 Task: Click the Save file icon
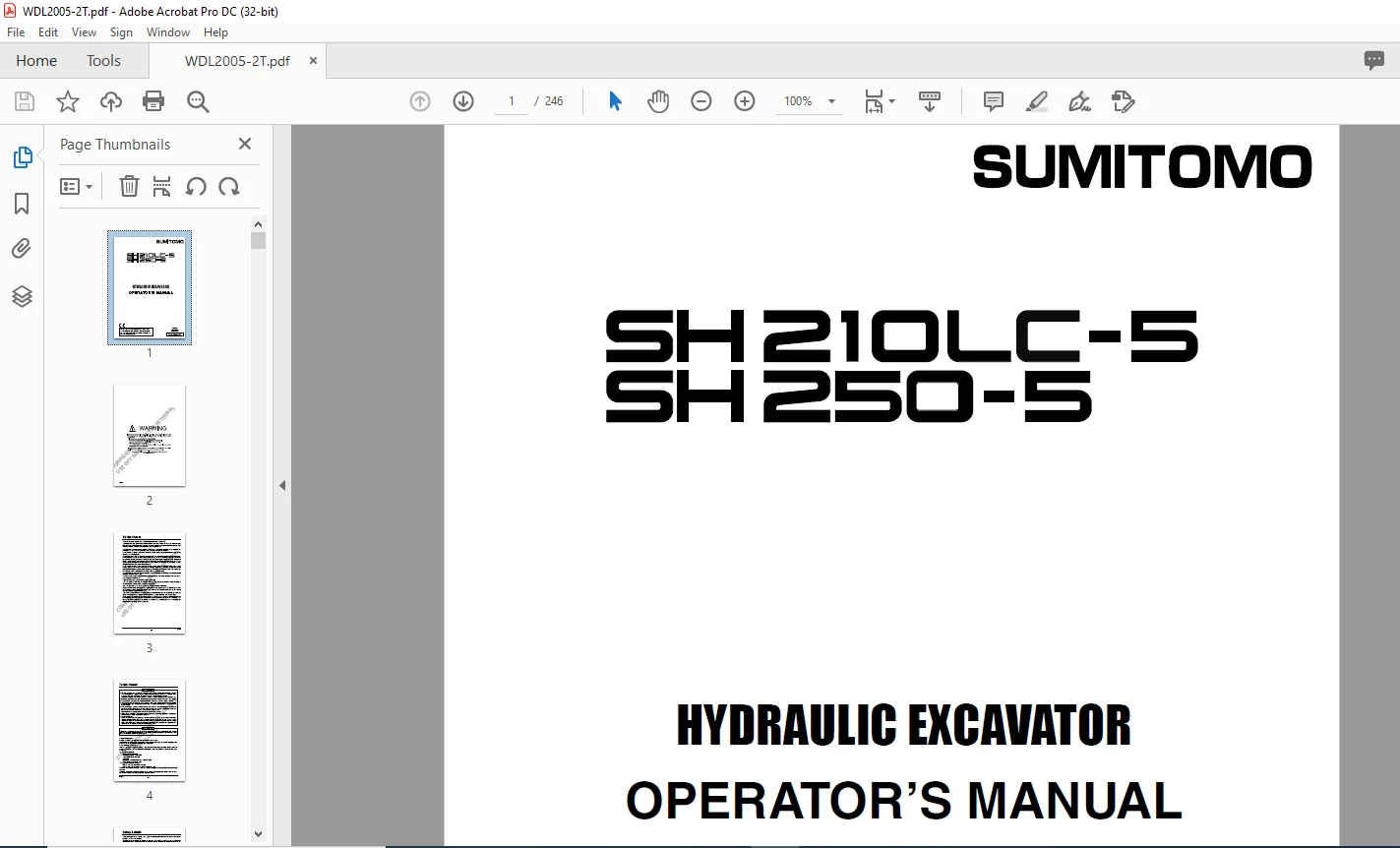coord(25,101)
